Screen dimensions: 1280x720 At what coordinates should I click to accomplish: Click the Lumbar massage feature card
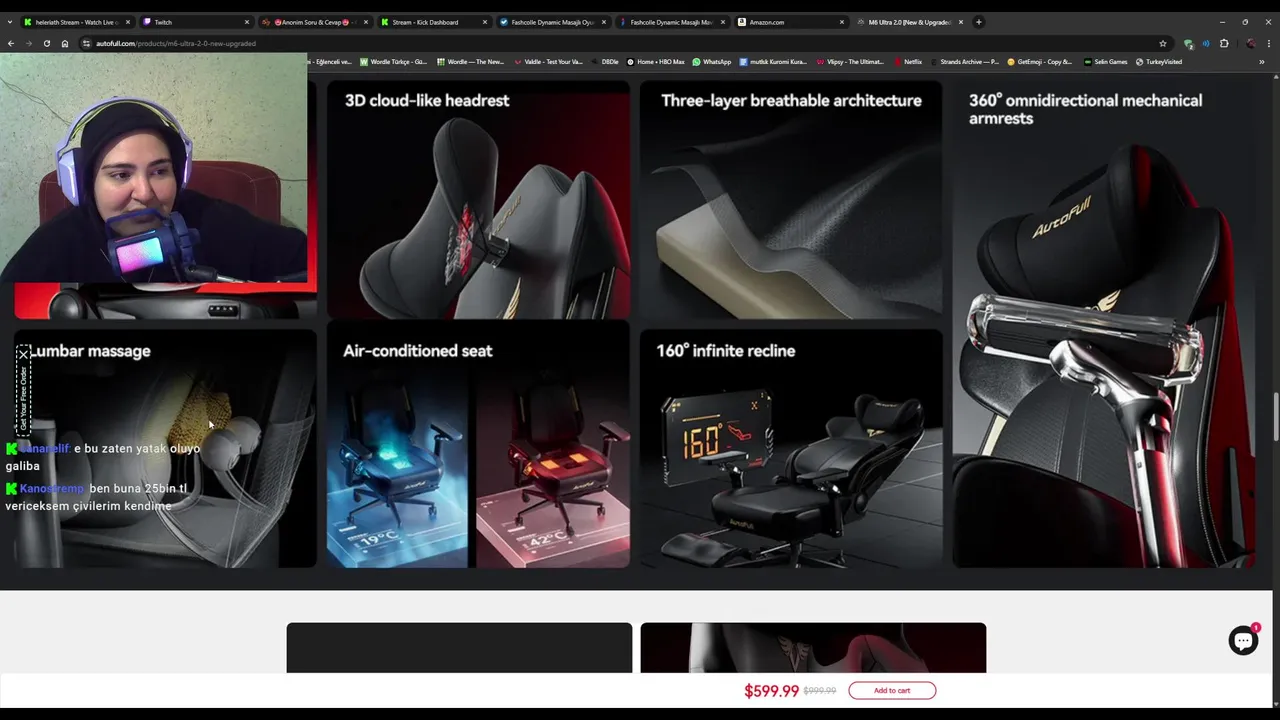pos(165,449)
